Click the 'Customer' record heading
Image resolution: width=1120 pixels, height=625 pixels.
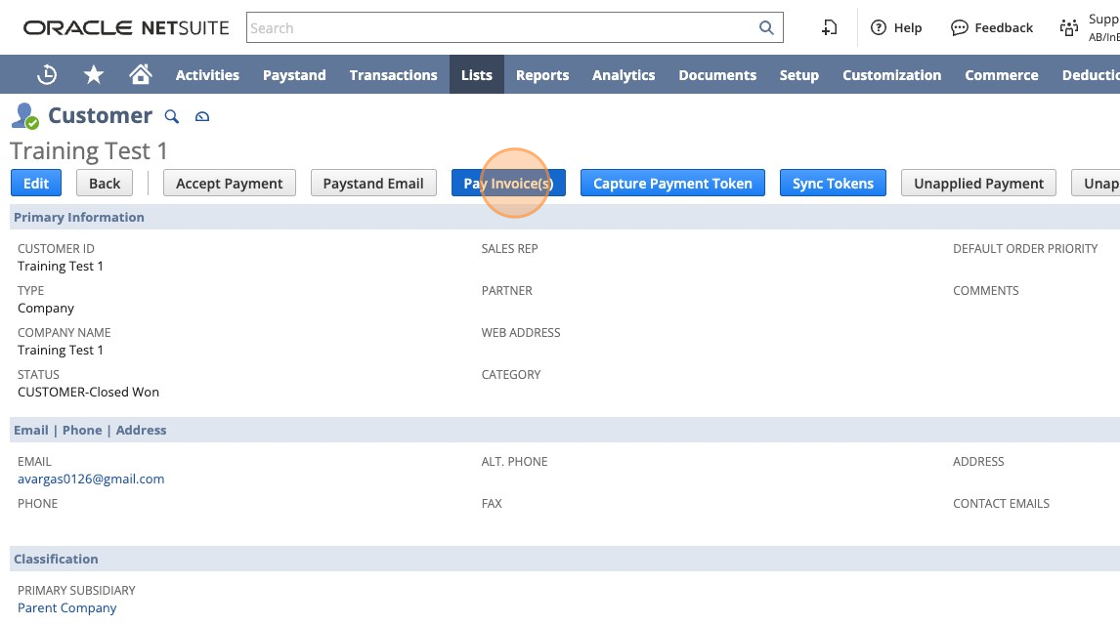click(x=100, y=115)
